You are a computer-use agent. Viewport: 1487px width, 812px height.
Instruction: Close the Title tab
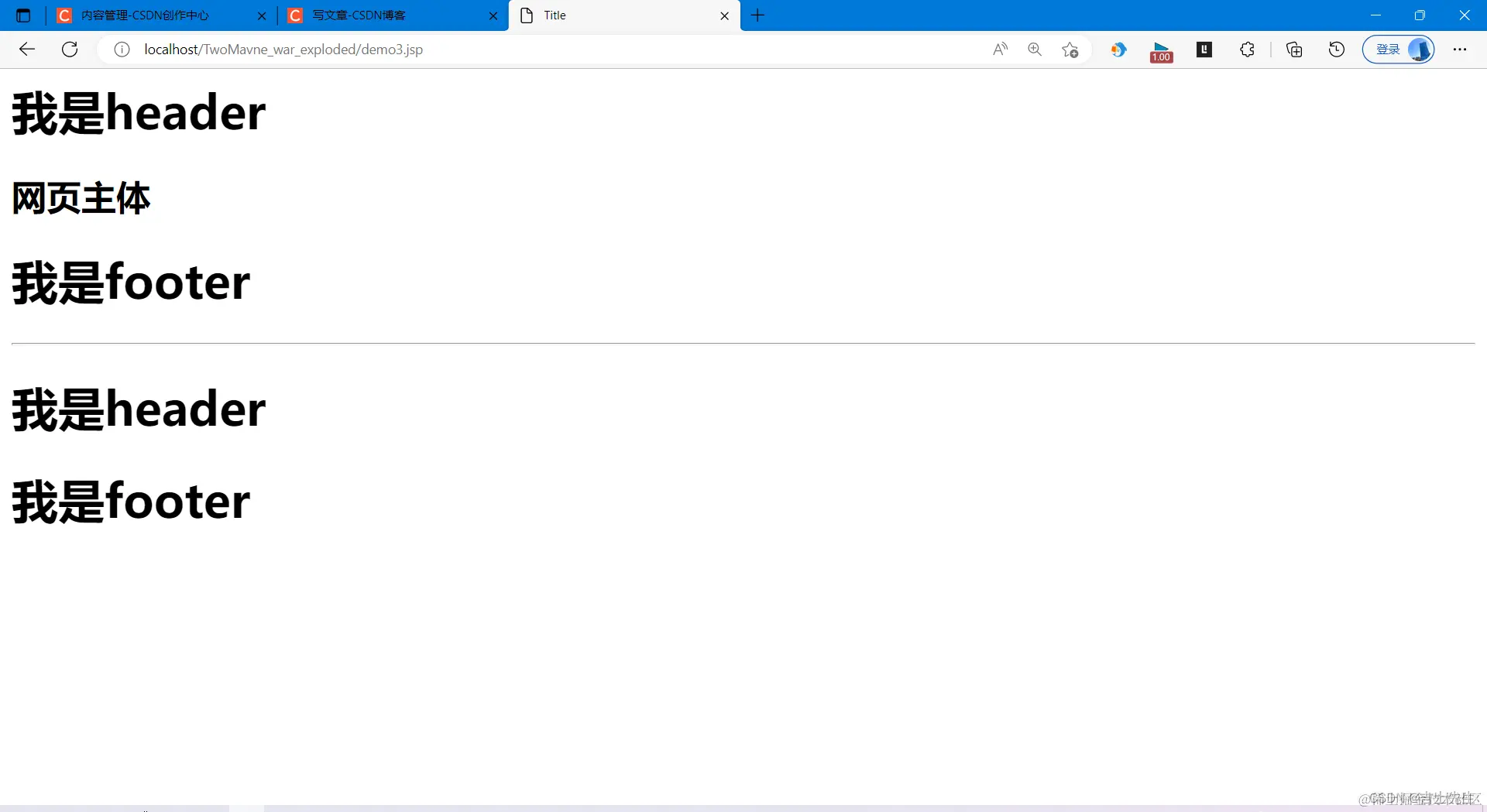(725, 15)
